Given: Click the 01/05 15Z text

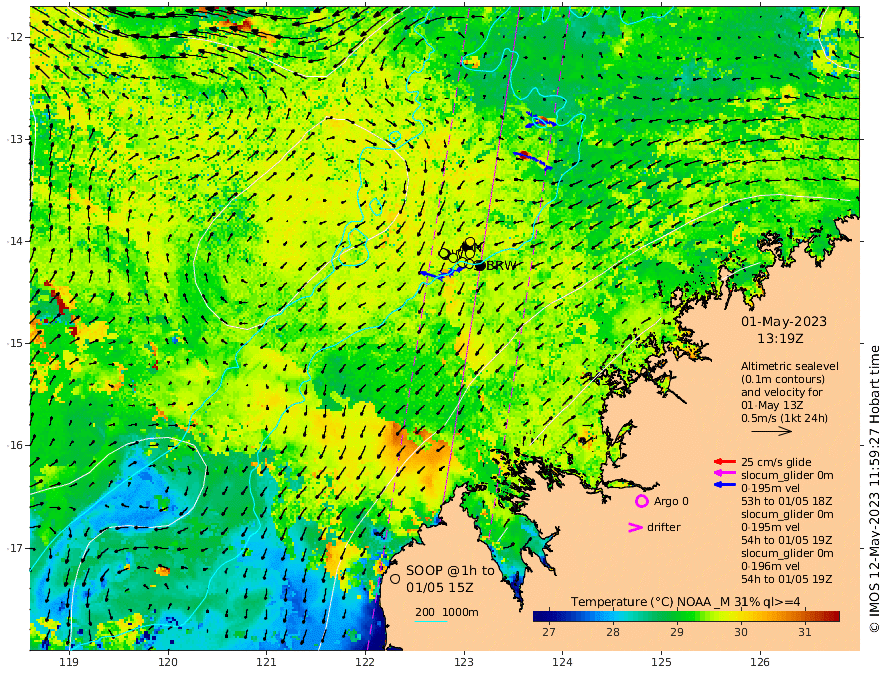Looking at the screenshot, I should click(439, 587).
